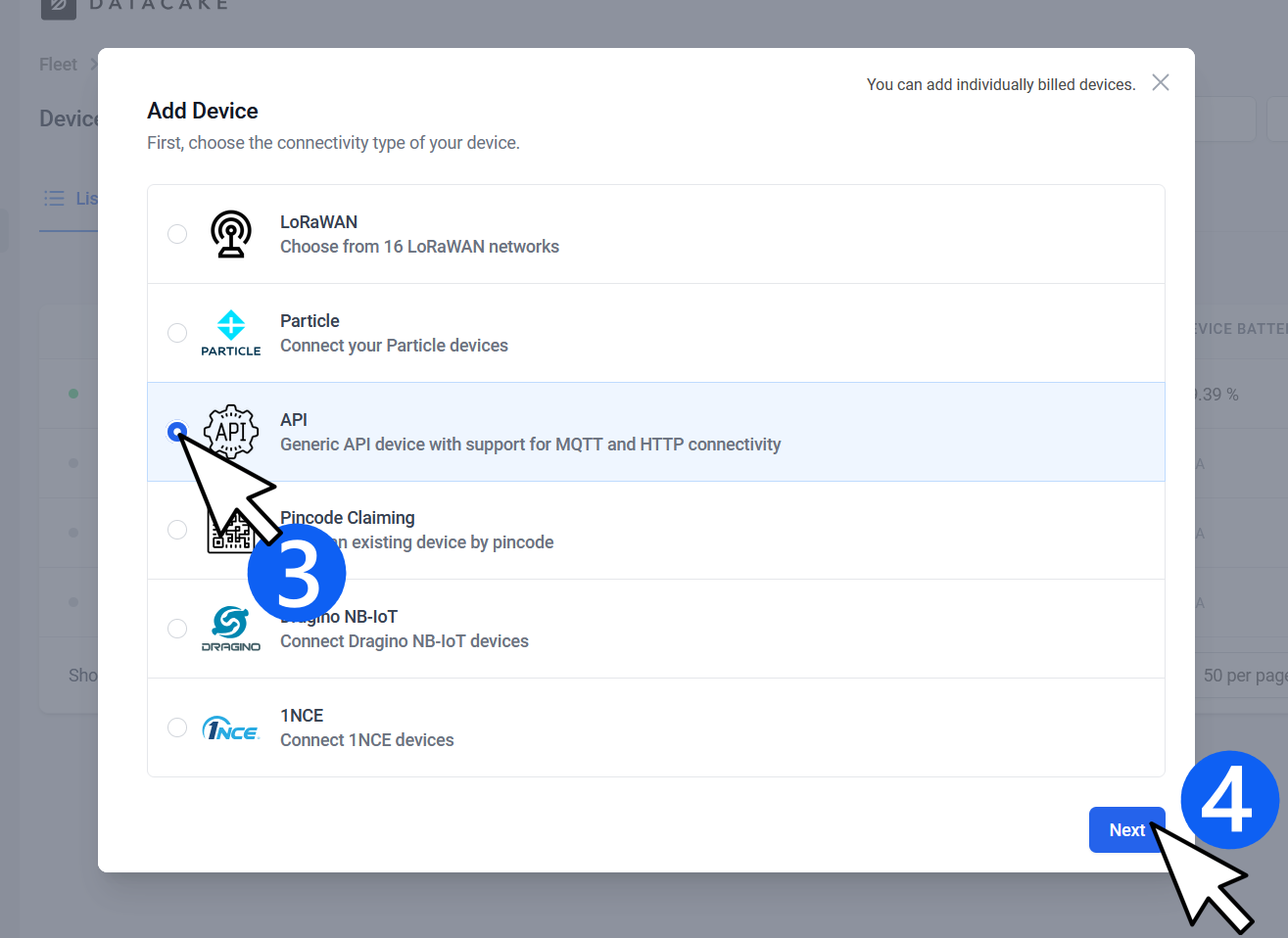Click 'Generic API device' description text
This screenshot has height=938, width=1288.
pos(530,445)
